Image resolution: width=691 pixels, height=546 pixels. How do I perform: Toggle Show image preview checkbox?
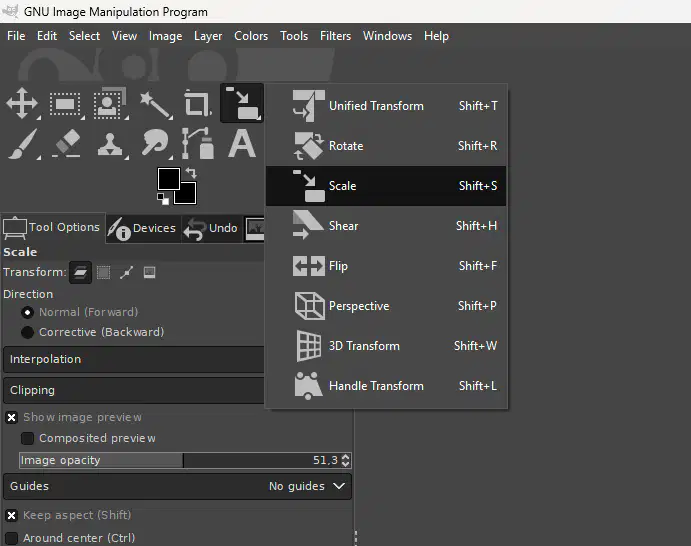[12, 417]
